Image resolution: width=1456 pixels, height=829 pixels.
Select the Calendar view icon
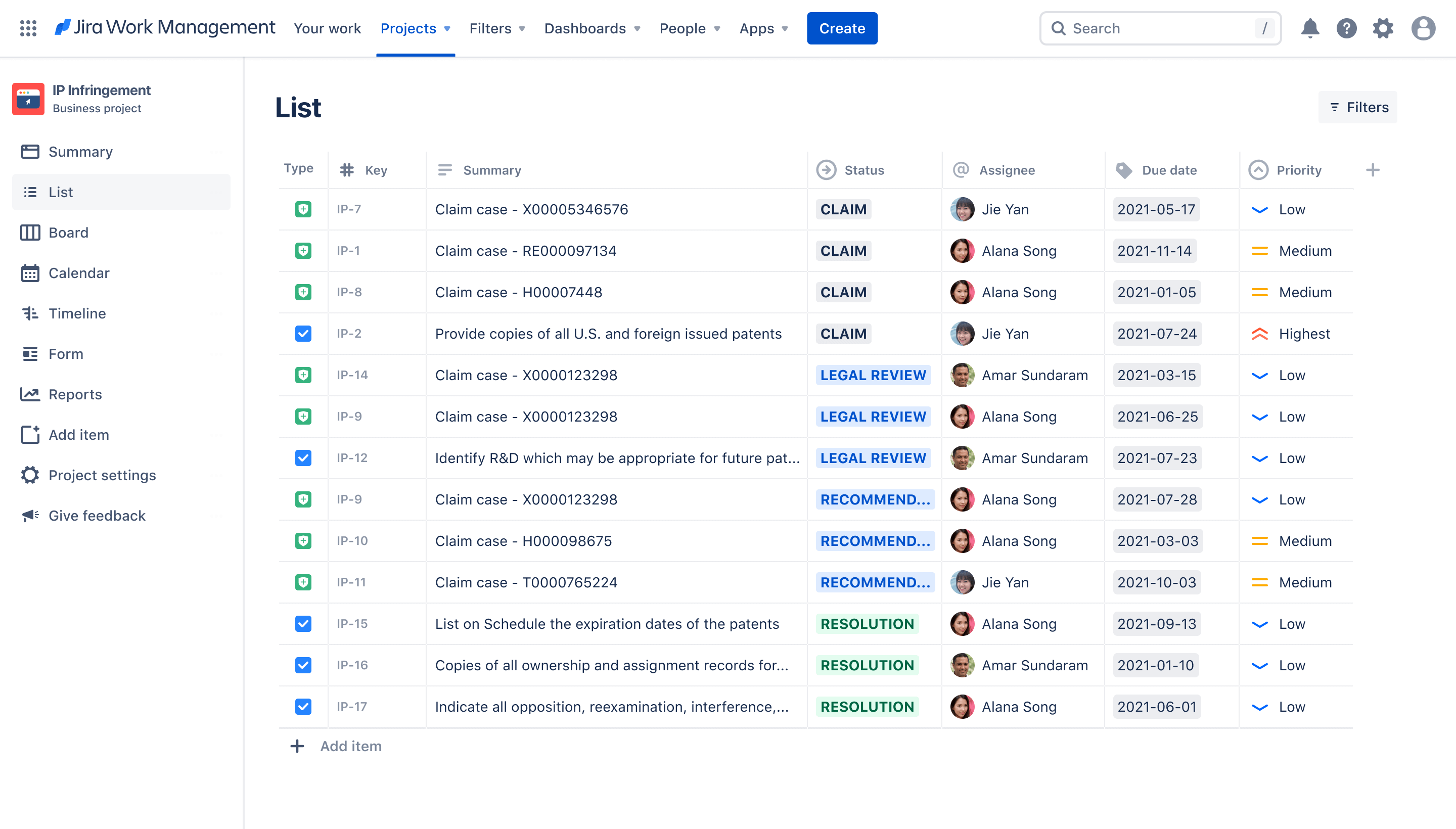pos(30,272)
